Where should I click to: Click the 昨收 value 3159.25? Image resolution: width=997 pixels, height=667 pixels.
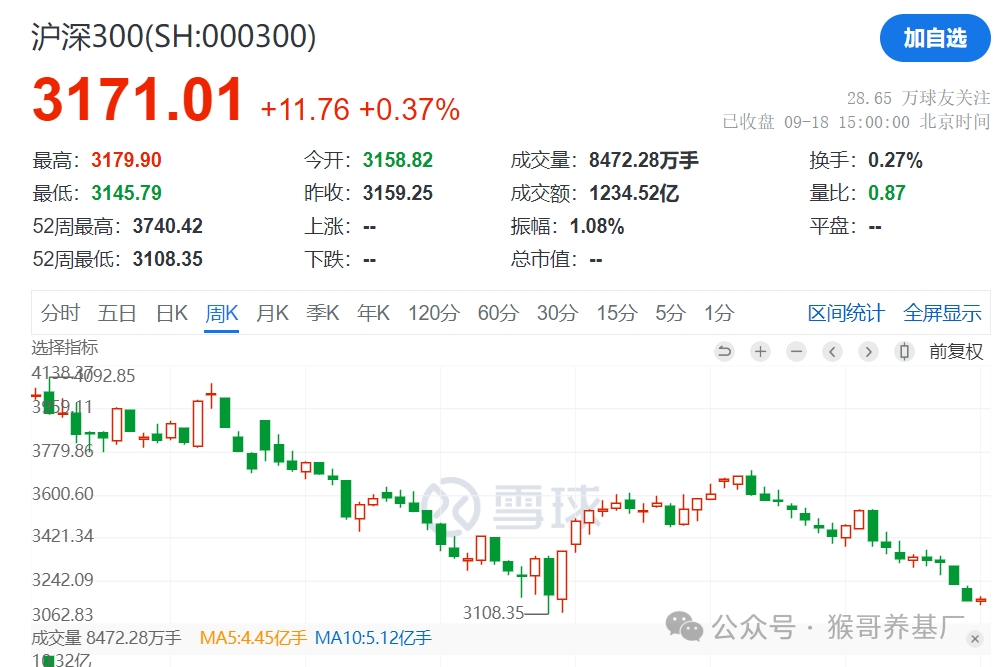(397, 193)
